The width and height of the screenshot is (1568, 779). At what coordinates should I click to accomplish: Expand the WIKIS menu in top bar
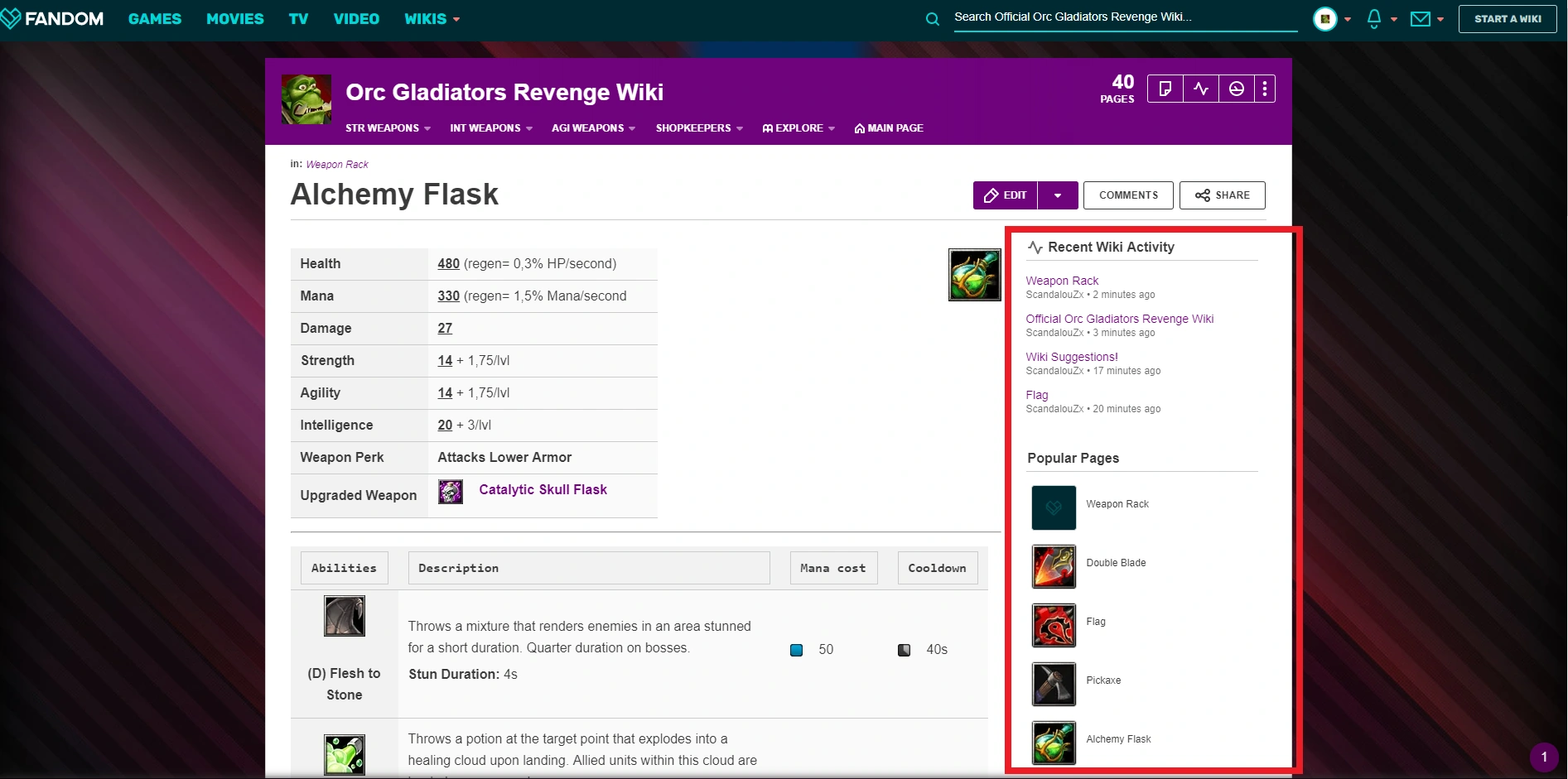(432, 18)
